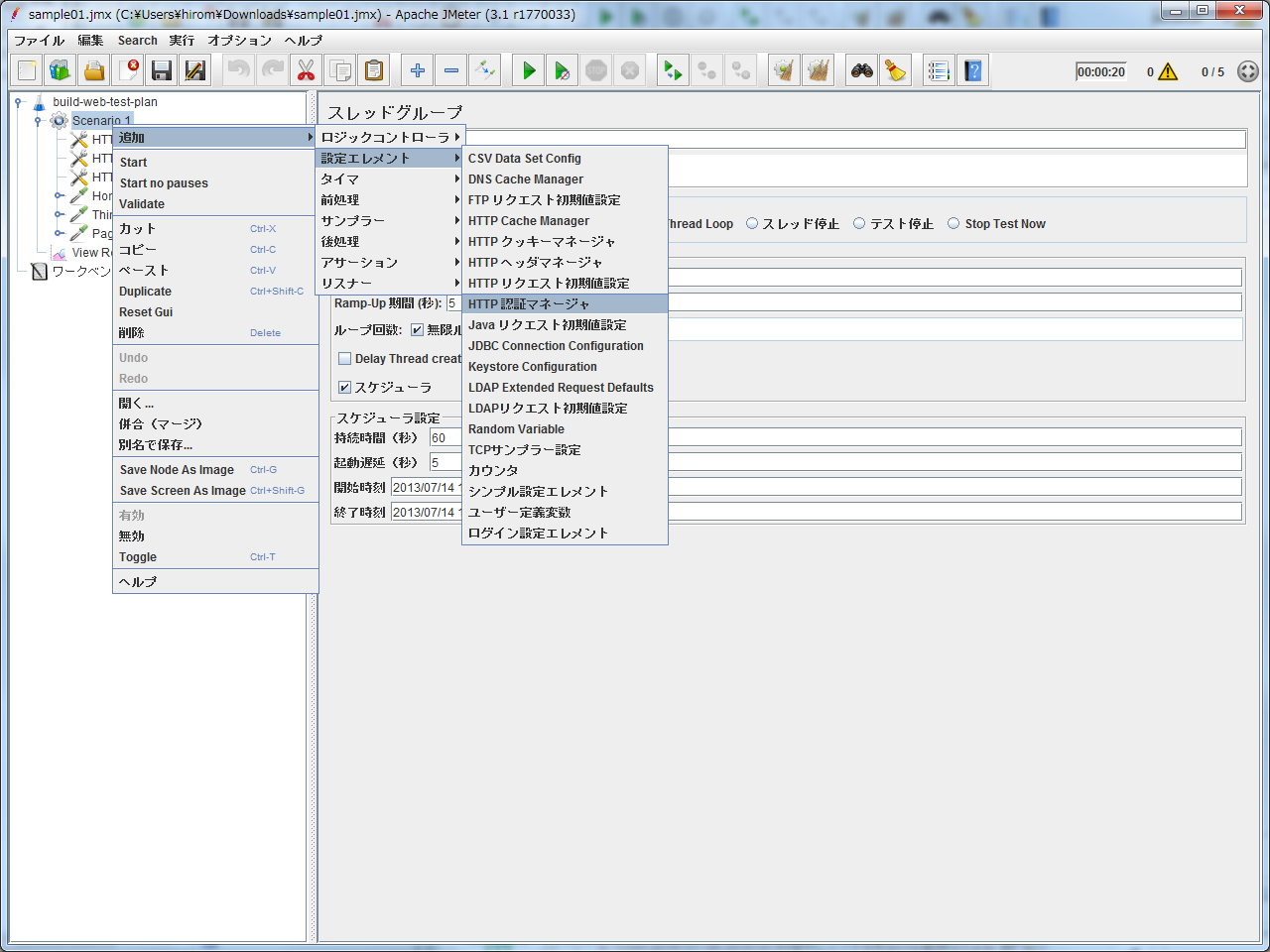
Task: Select the ワークベンチ tree node
Action: (x=81, y=271)
